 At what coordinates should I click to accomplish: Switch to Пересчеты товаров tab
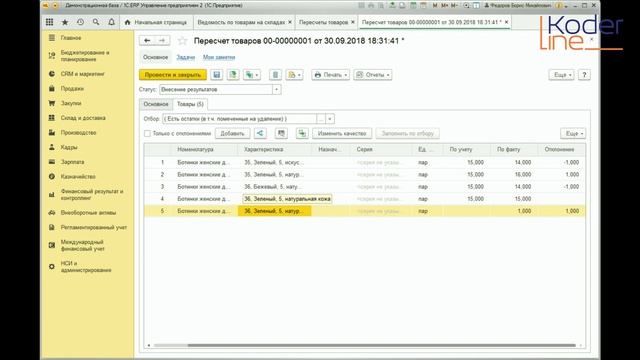[323, 22]
